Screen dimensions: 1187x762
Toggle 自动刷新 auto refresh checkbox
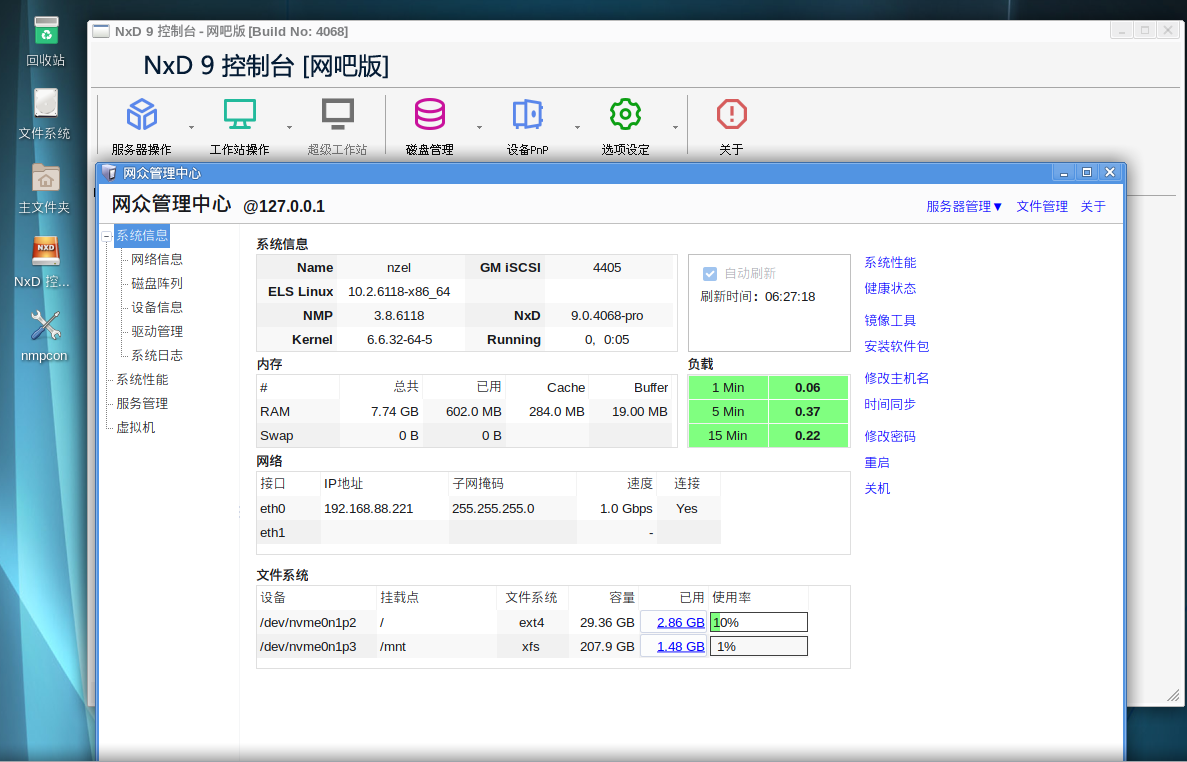[709, 273]
